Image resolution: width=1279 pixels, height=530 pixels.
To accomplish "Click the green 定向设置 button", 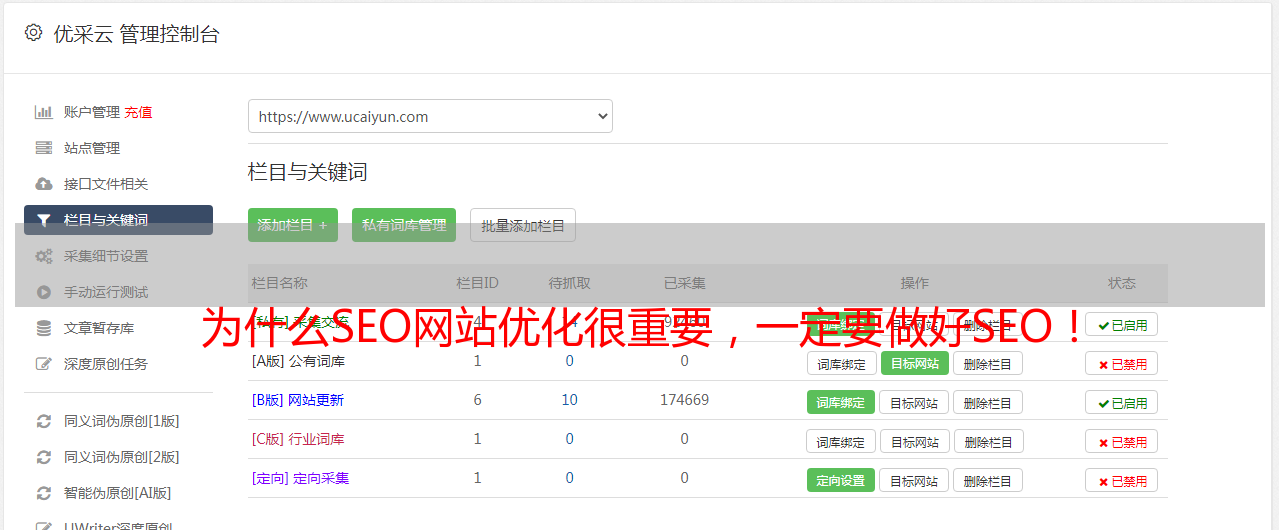I will point(841,480).
